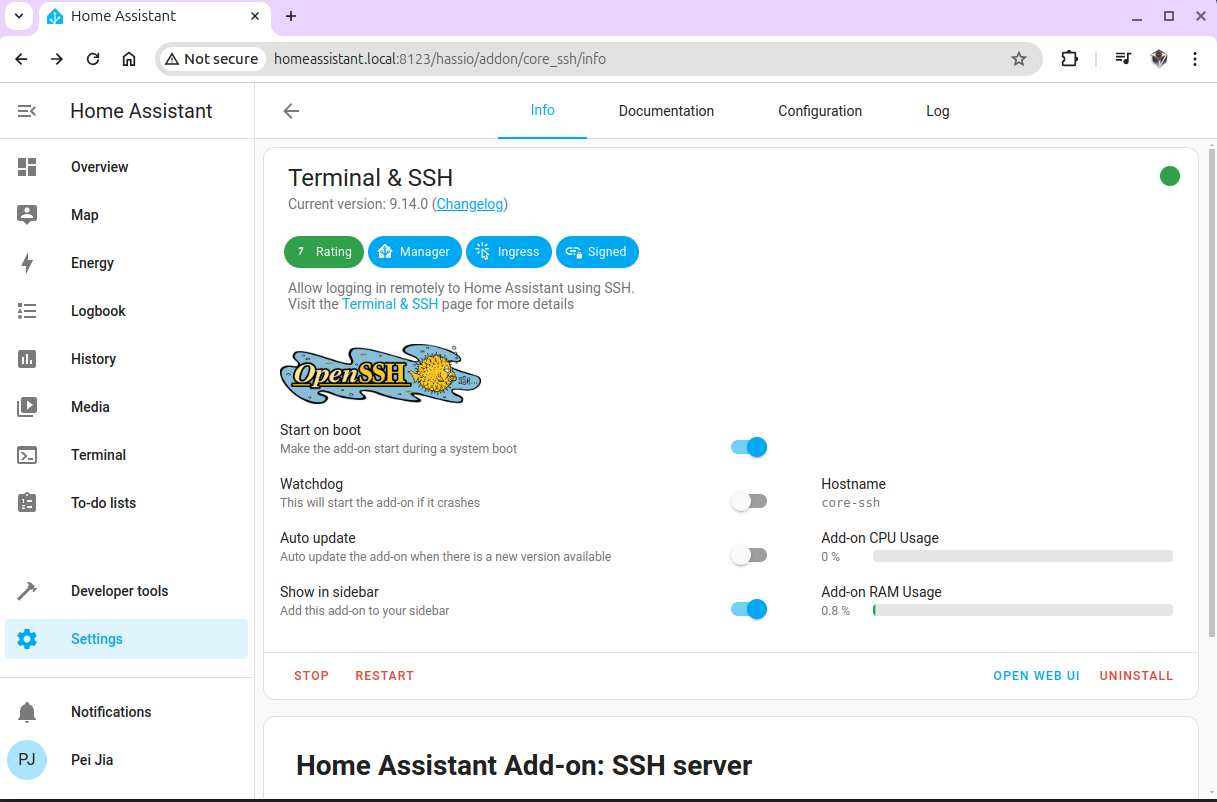
Task: Turn off Show in sidebar switch
Action: coord(749,609)
